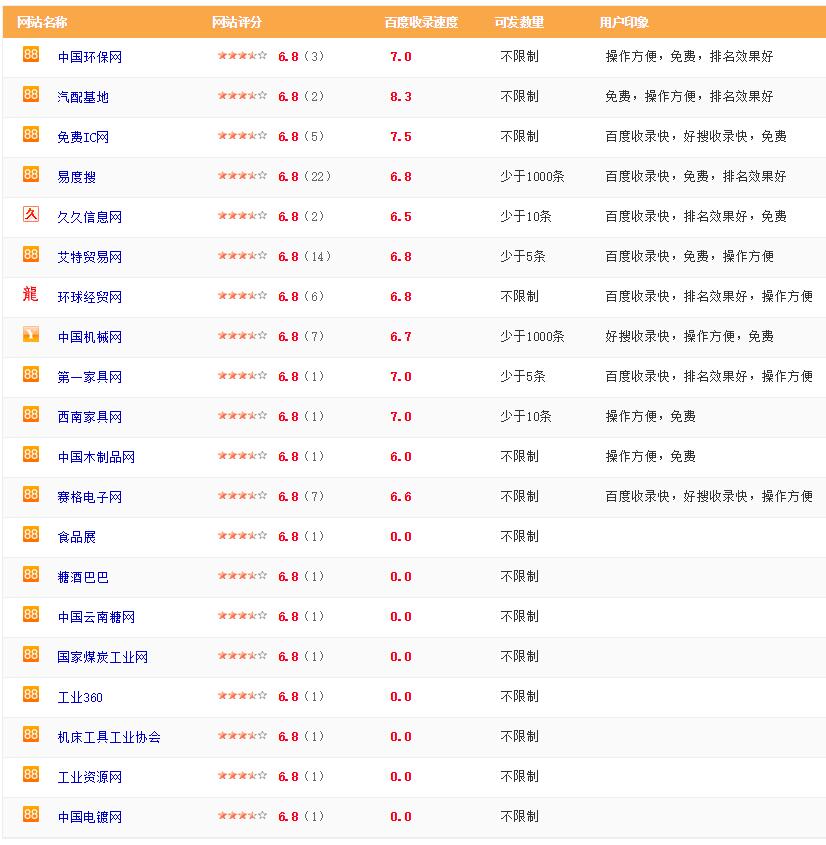Click the icon beside 中国木制品网
Screen dimensions: 826x845
(x=31, y=454)
